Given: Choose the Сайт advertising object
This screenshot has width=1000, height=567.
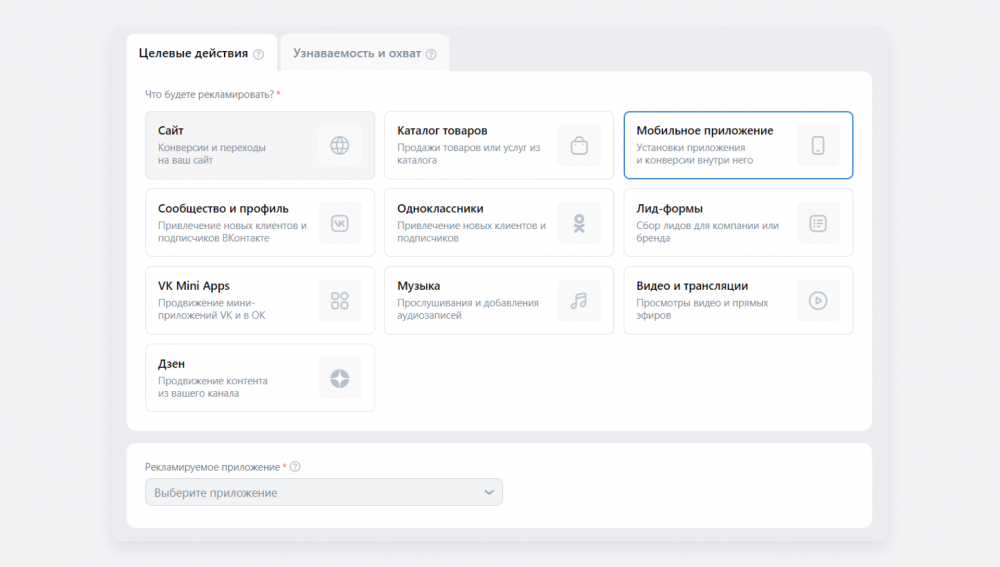Looking at the screenshot, I should [260, 145].
